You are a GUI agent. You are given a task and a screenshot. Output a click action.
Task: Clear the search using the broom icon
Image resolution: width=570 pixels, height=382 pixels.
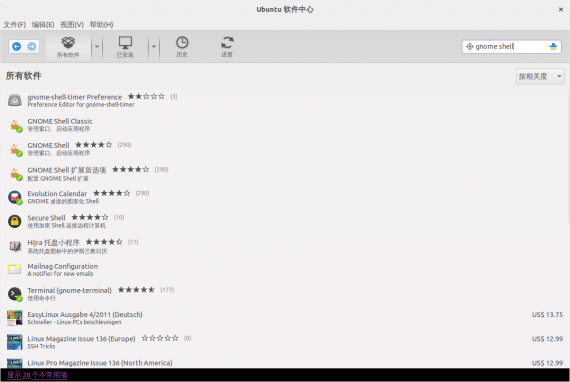(x=553, y=47)
